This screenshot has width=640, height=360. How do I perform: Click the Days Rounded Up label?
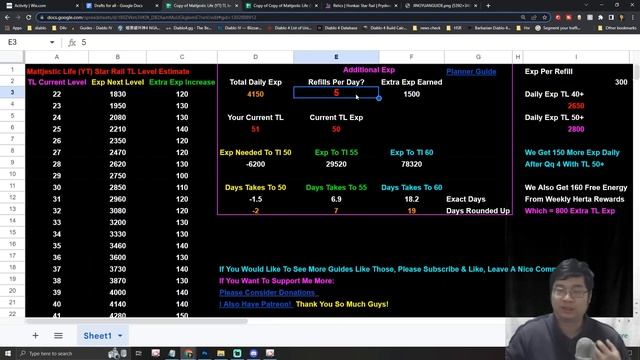[478, 211]
